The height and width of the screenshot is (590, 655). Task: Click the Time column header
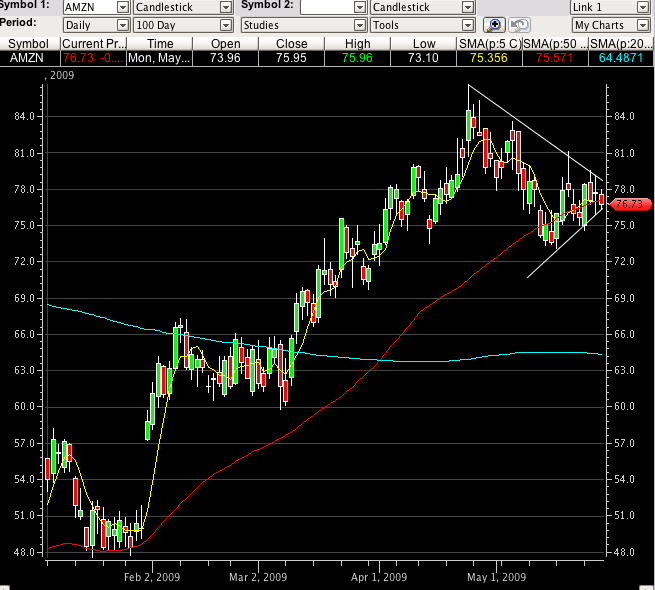(x=160, y=43)
